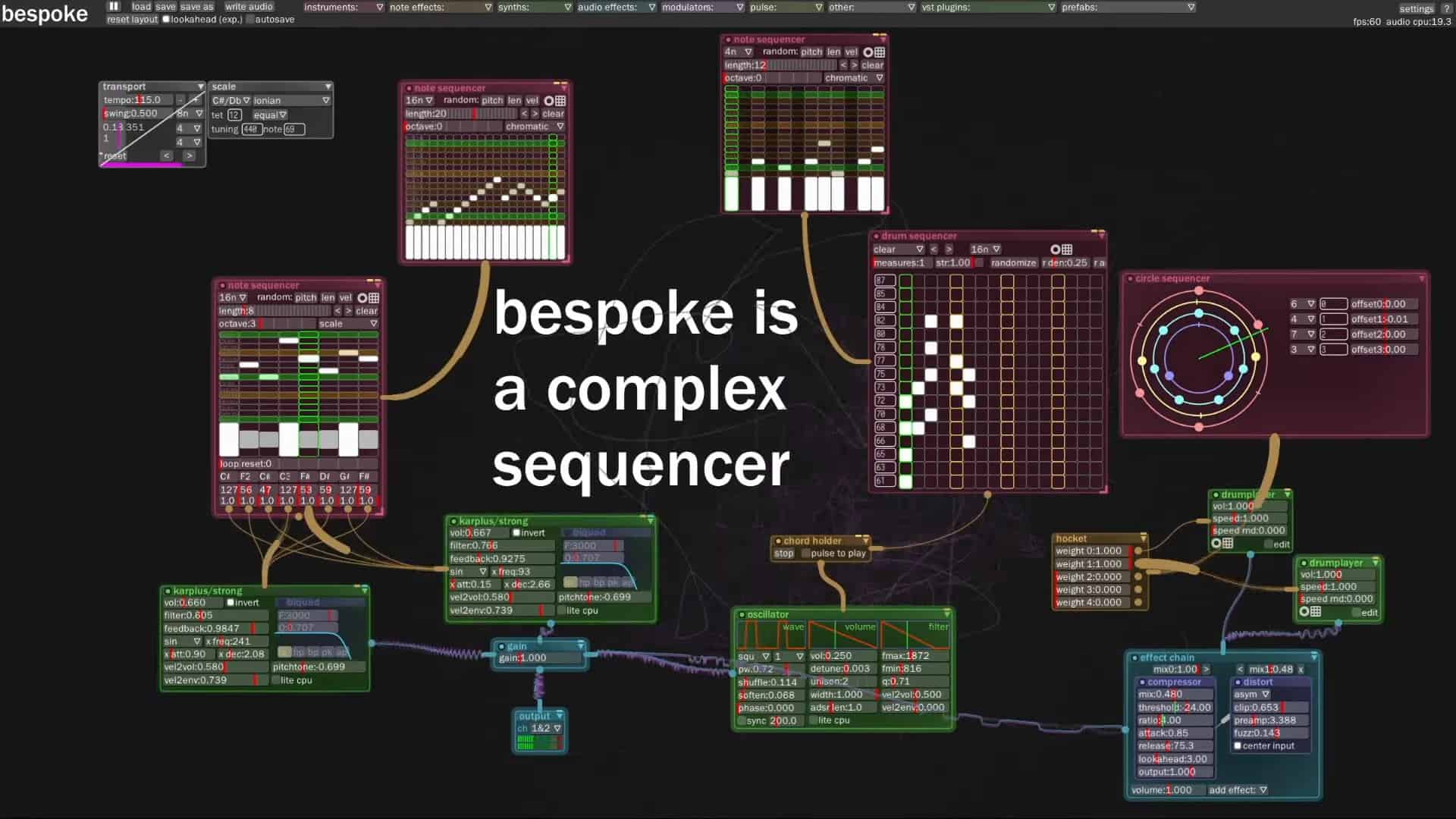Click enable dot on gain module

click(501, 646)
